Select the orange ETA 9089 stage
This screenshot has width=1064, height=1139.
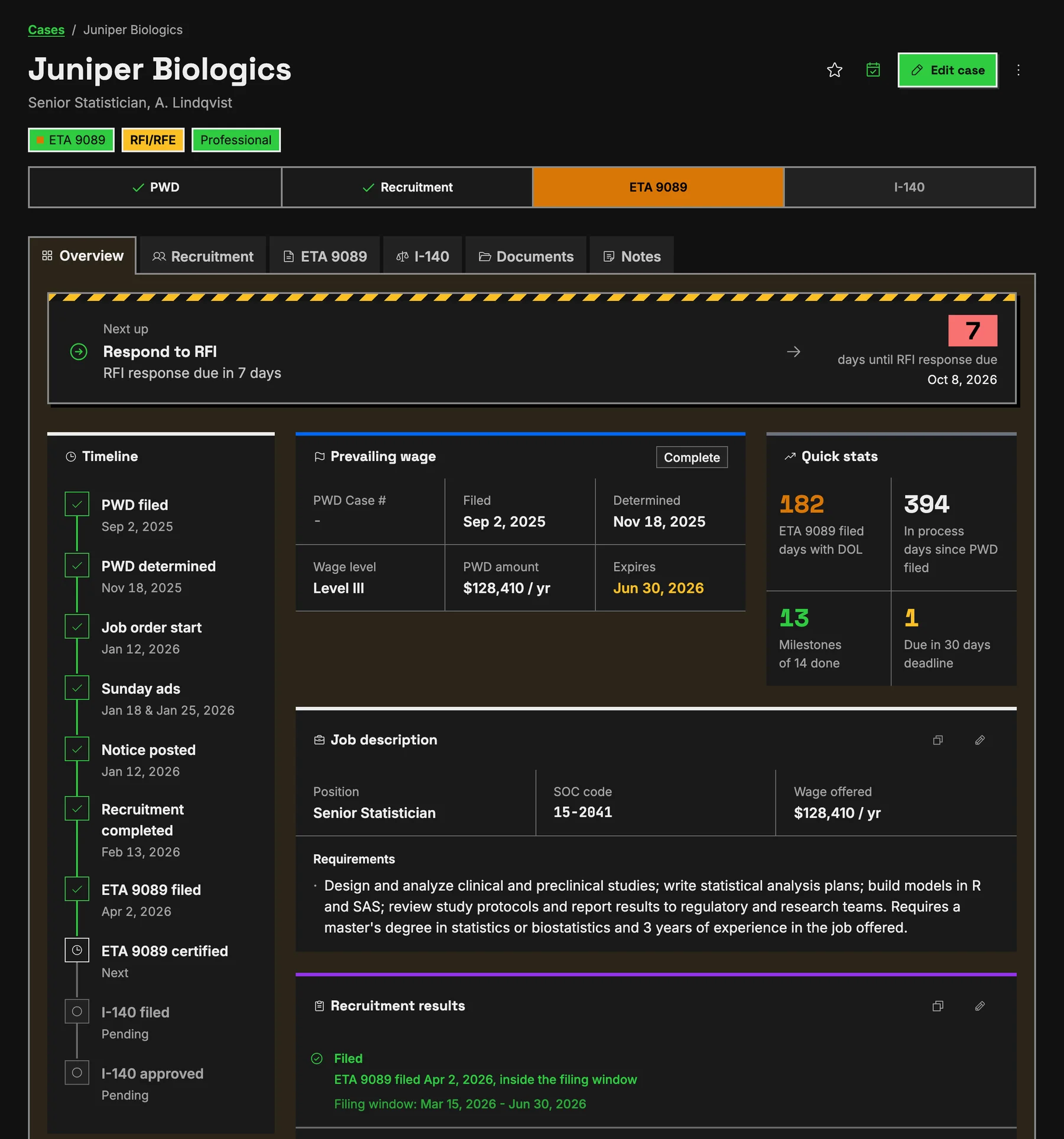click(658, 187)
